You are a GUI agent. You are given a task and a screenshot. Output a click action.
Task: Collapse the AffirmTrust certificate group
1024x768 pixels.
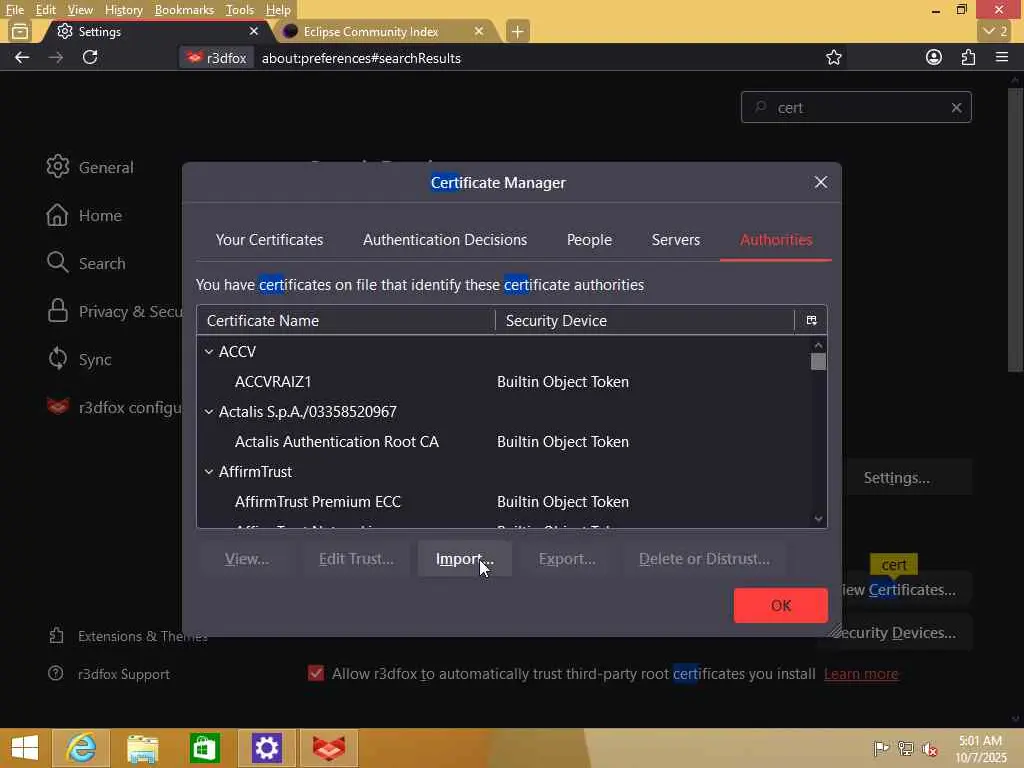209,472
